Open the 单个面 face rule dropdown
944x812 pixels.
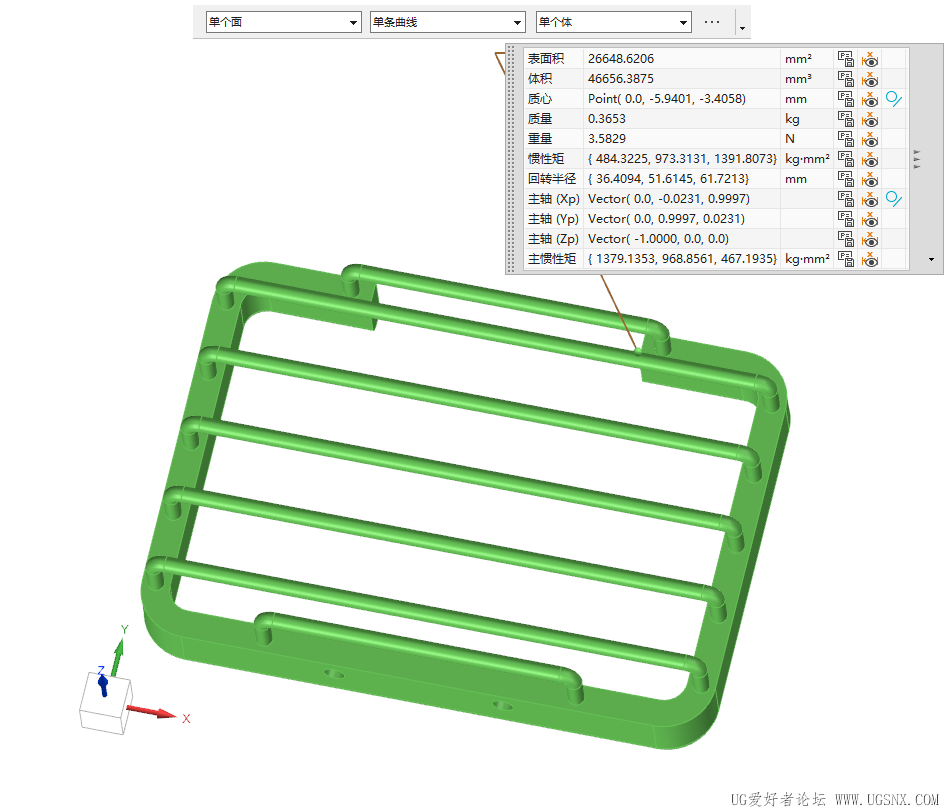click(284, 22)
